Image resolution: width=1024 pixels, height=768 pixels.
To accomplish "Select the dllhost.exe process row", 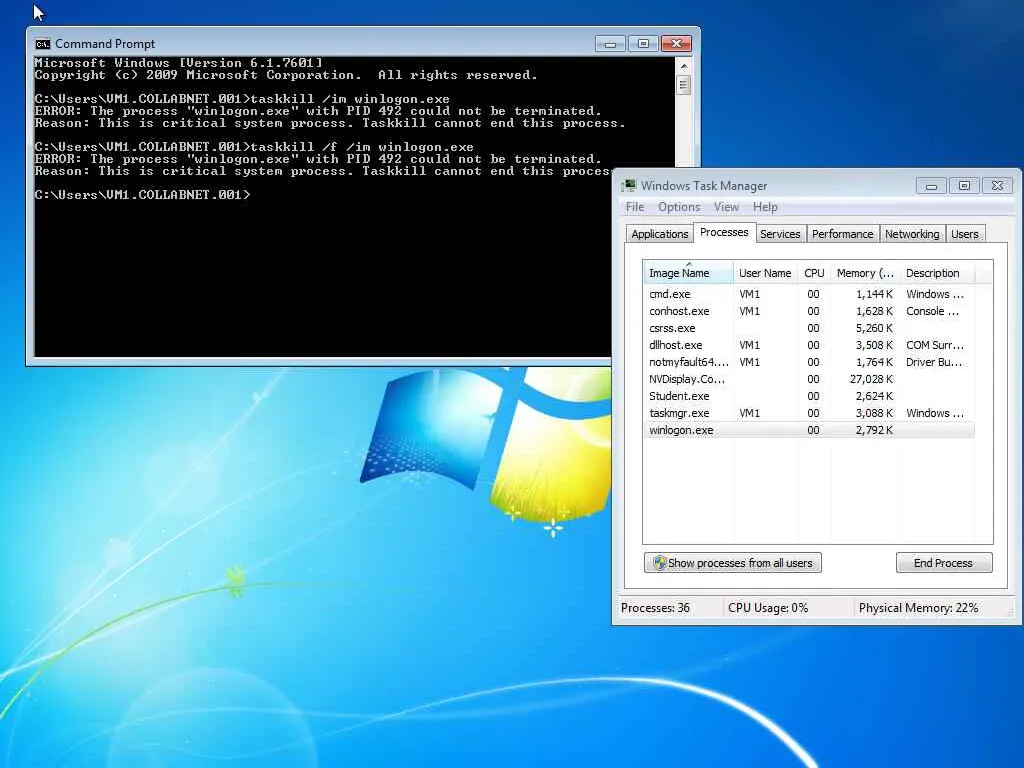I will coord(808,345).
